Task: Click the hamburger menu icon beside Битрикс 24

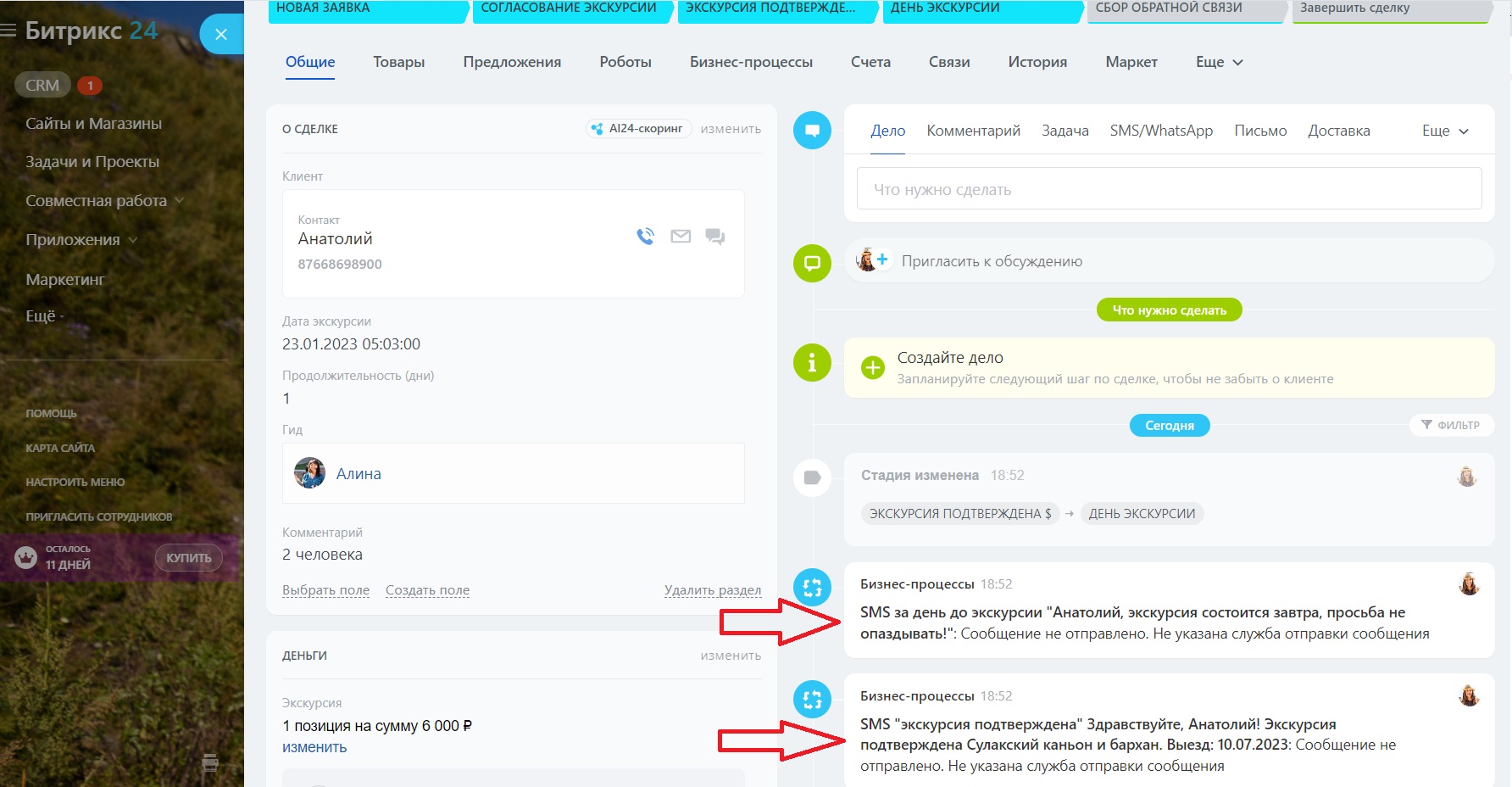Action: click(9, 31)
